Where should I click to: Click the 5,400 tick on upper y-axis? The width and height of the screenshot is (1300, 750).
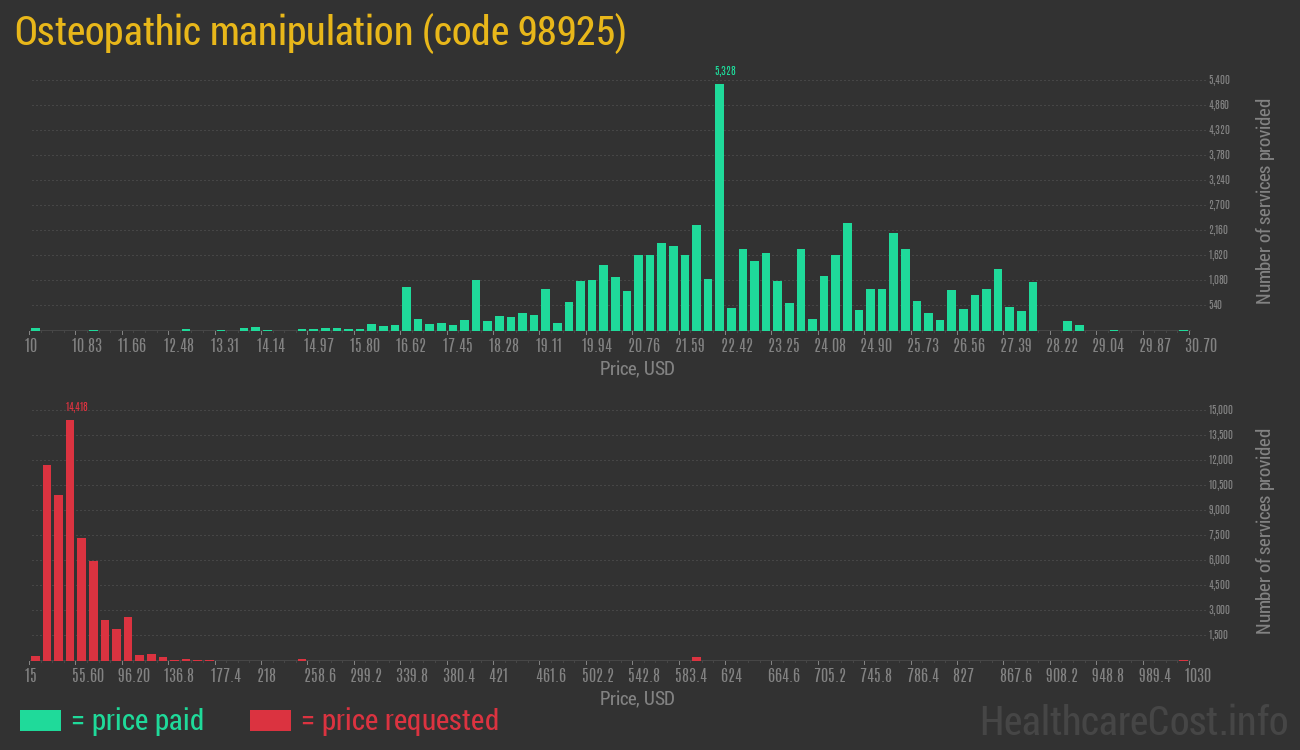(1219, 80)
